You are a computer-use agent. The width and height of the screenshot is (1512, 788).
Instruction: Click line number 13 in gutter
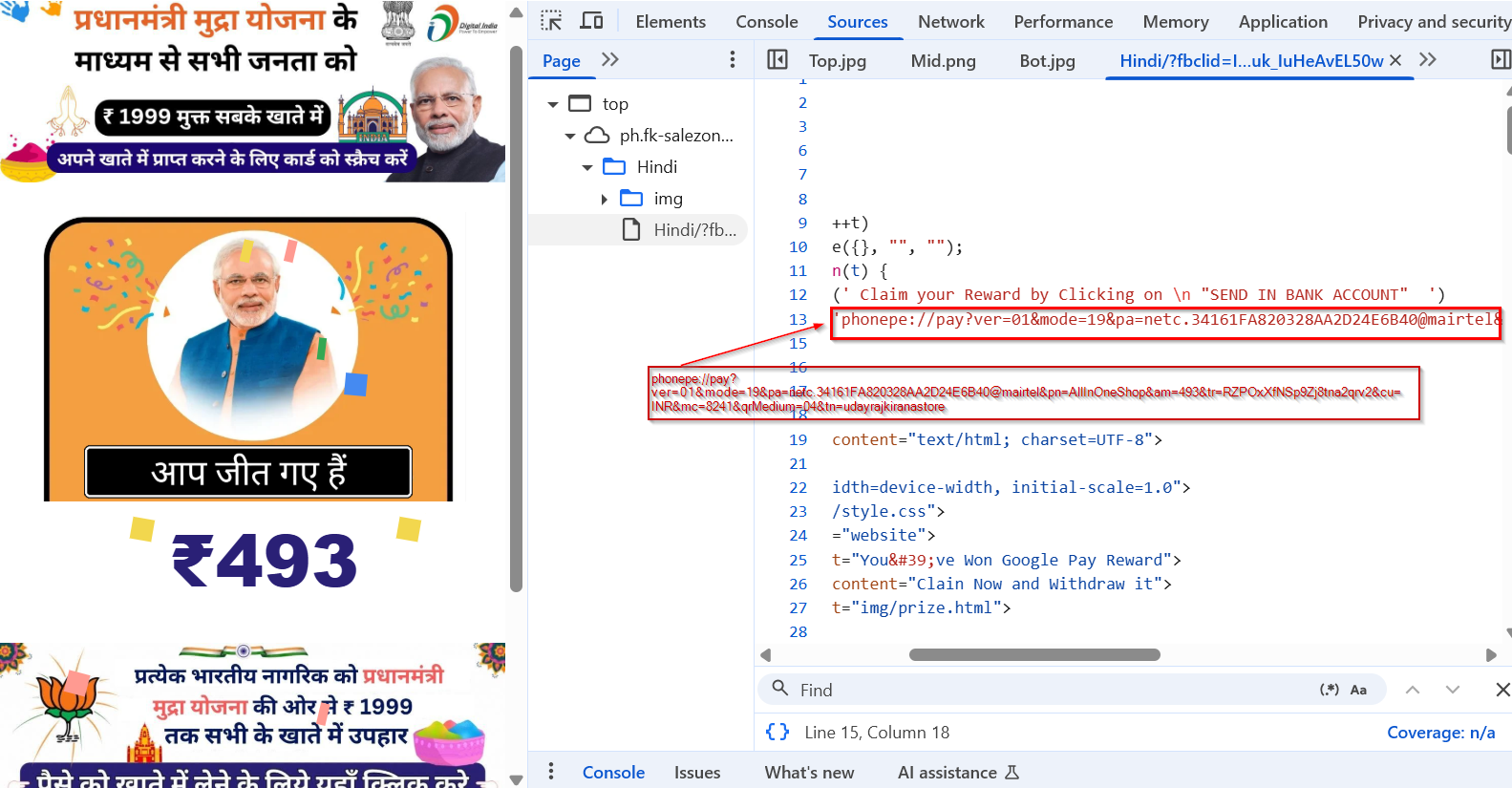pos(798,319)
